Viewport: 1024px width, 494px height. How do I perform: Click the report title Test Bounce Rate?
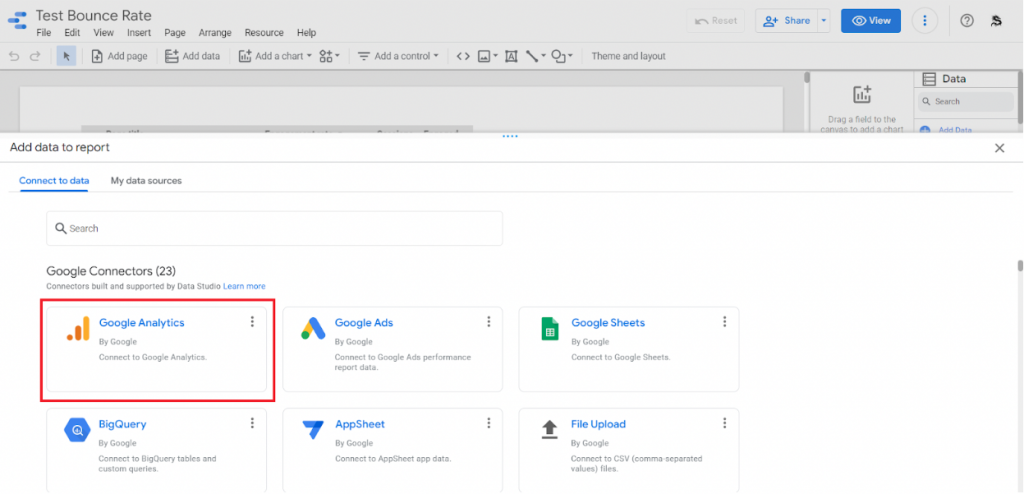pyautogui.click(x=93, y=14)
